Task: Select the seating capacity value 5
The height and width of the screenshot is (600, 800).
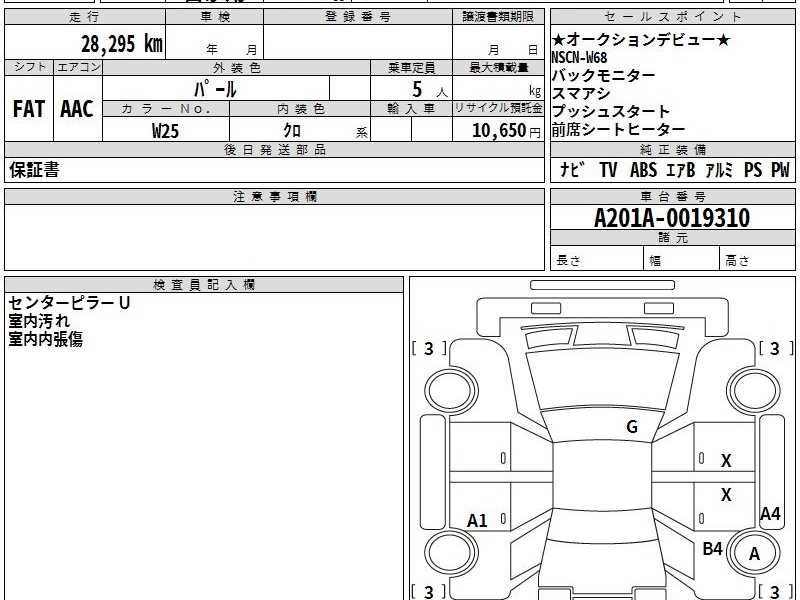Action: (x=417, y=89)
